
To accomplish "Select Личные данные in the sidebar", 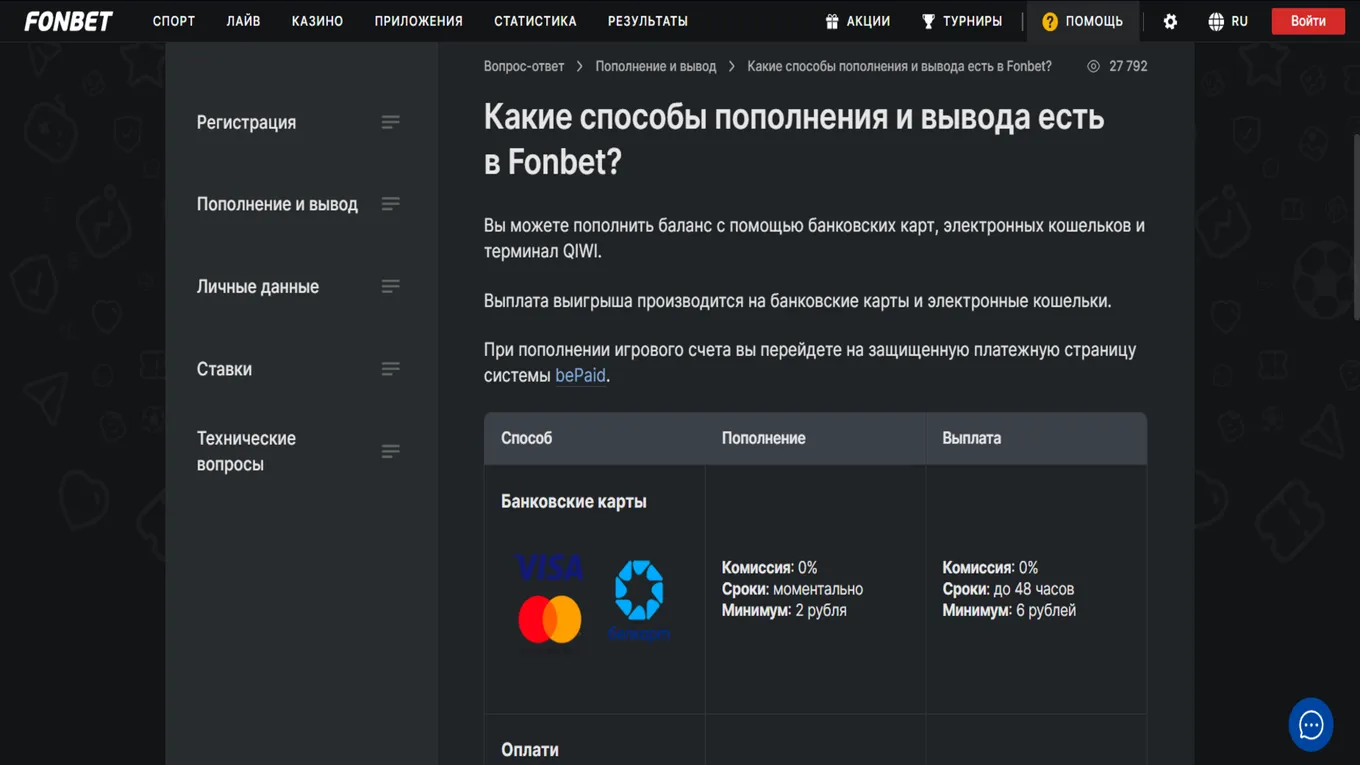I will point(258,286).
